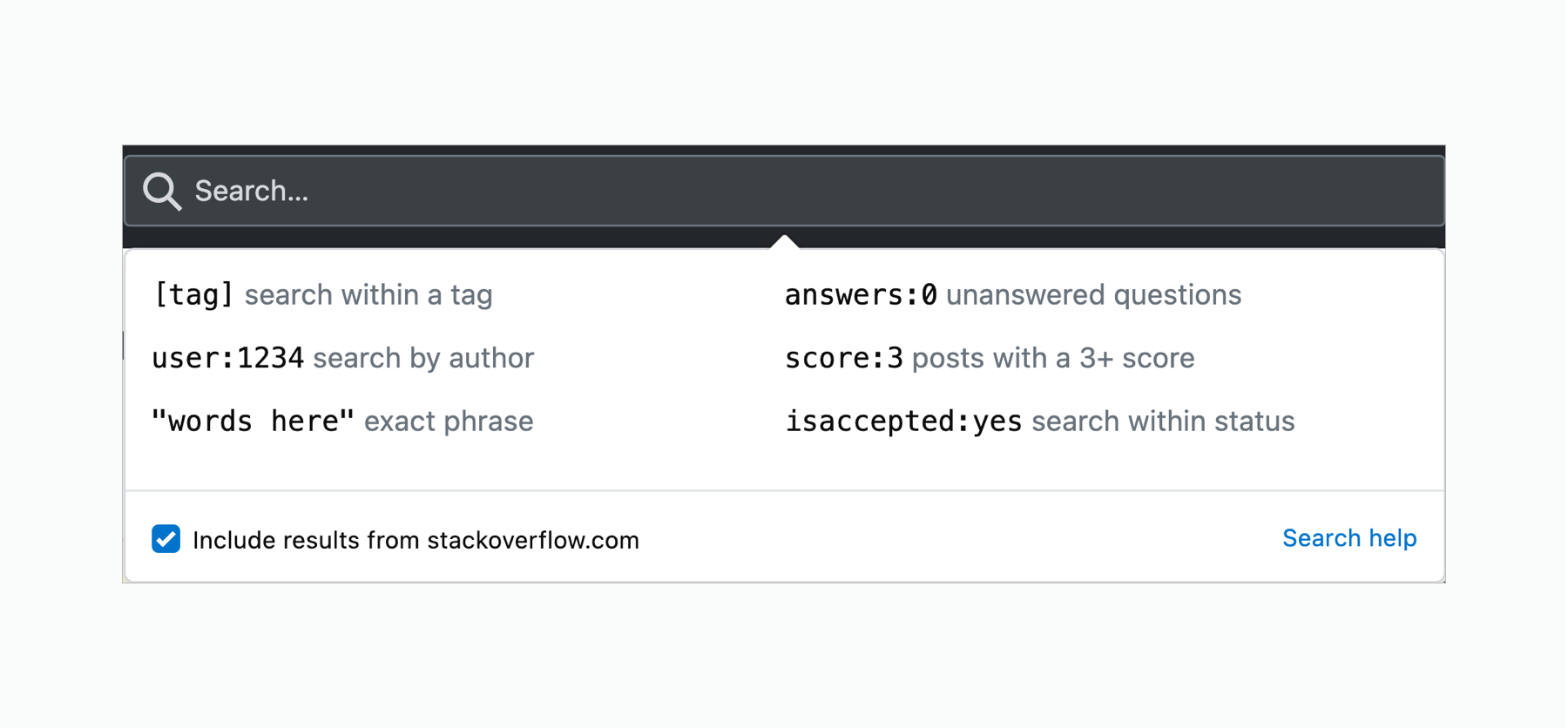Click the 'search by author' description
Image resolution: width=1568 pixels, height=728 pixels.
tap(423, 358)
